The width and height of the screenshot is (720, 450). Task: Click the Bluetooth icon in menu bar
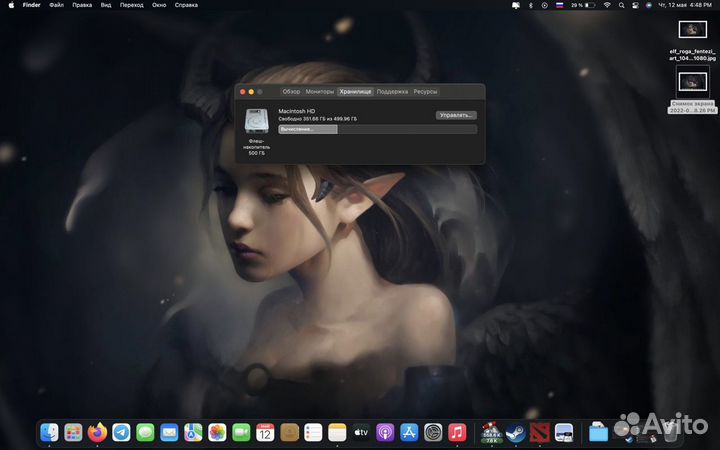click(x=531, y=5)
